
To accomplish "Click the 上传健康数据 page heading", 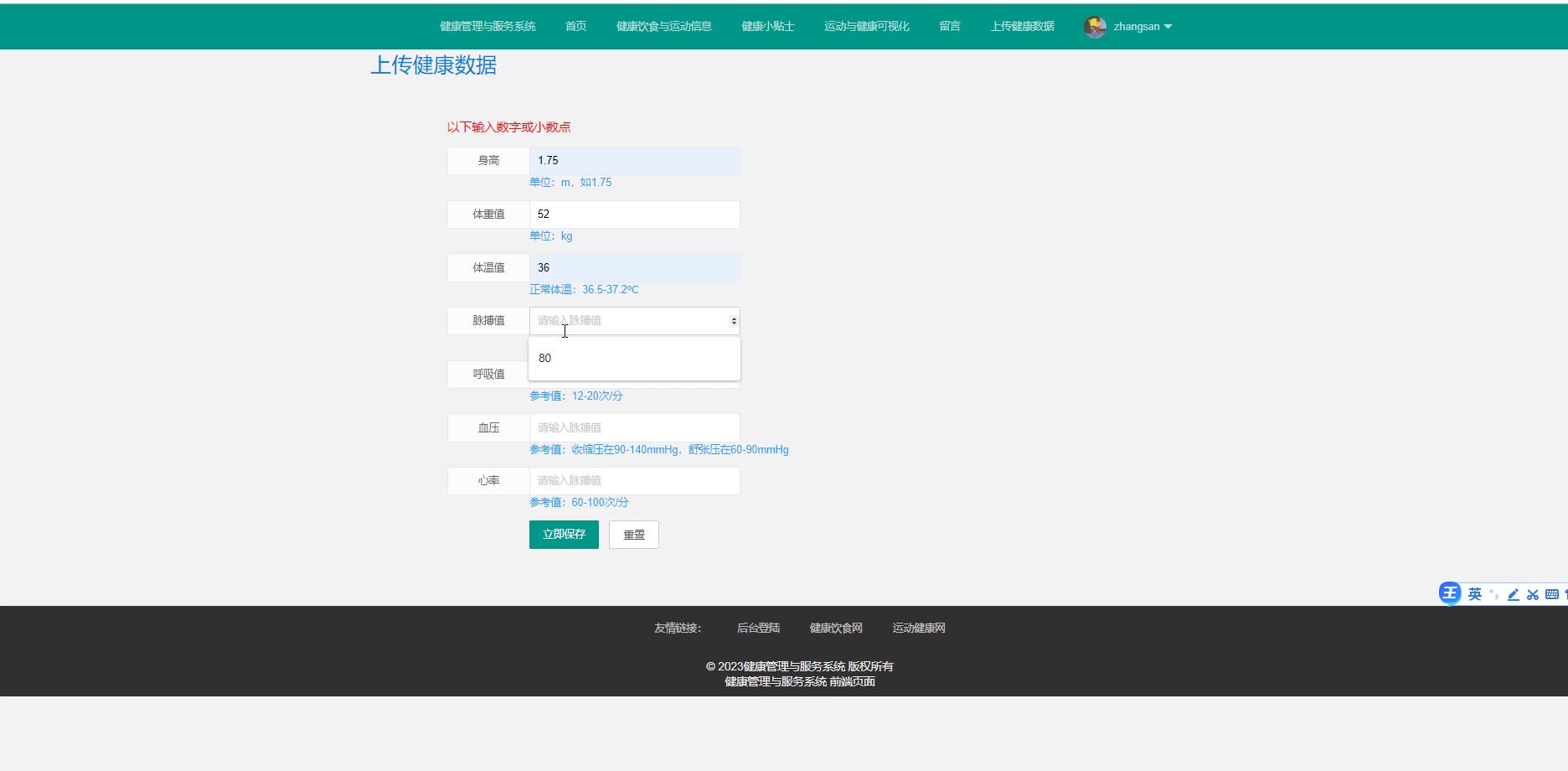I will [434, 65].
